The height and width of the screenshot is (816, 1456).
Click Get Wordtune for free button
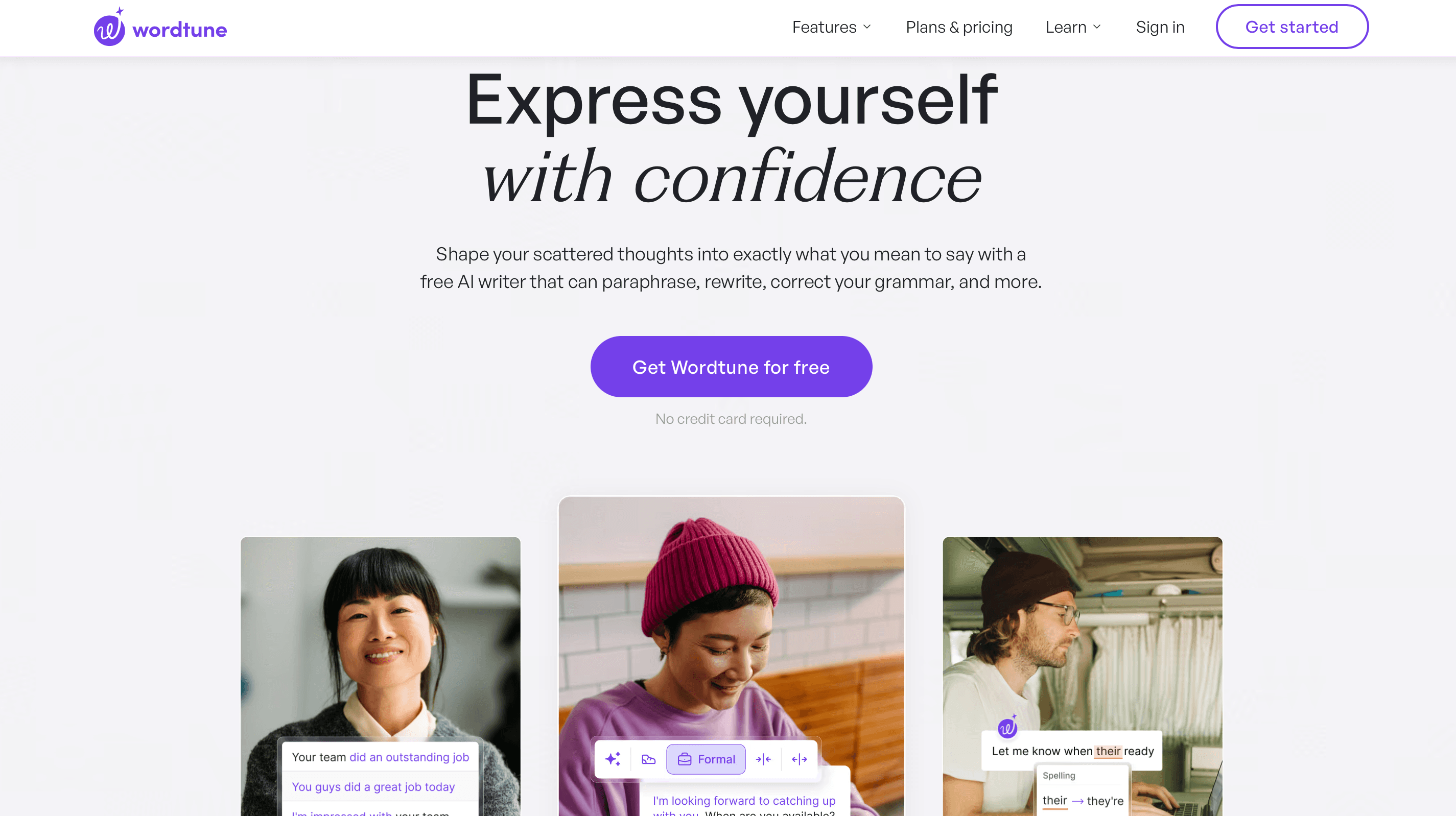[731, 366]
